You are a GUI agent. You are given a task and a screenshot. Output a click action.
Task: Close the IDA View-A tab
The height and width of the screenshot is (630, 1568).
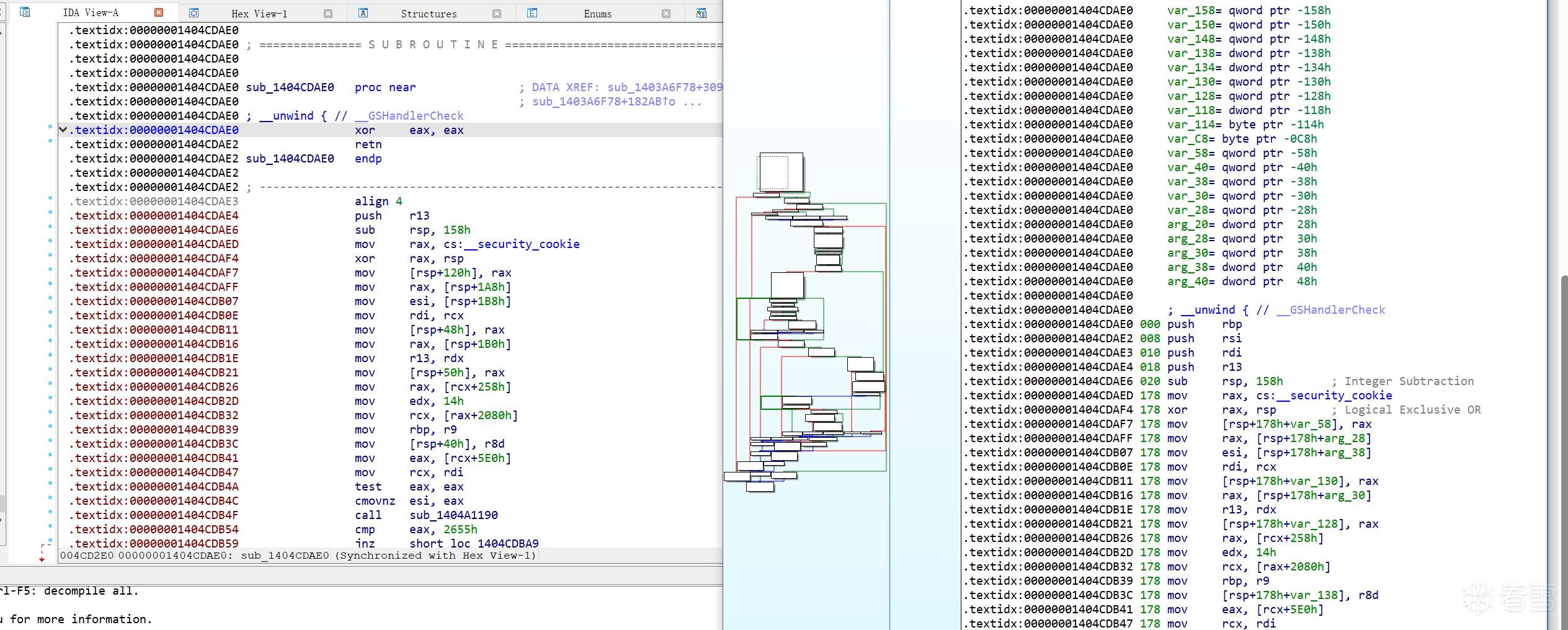[159, 12]
